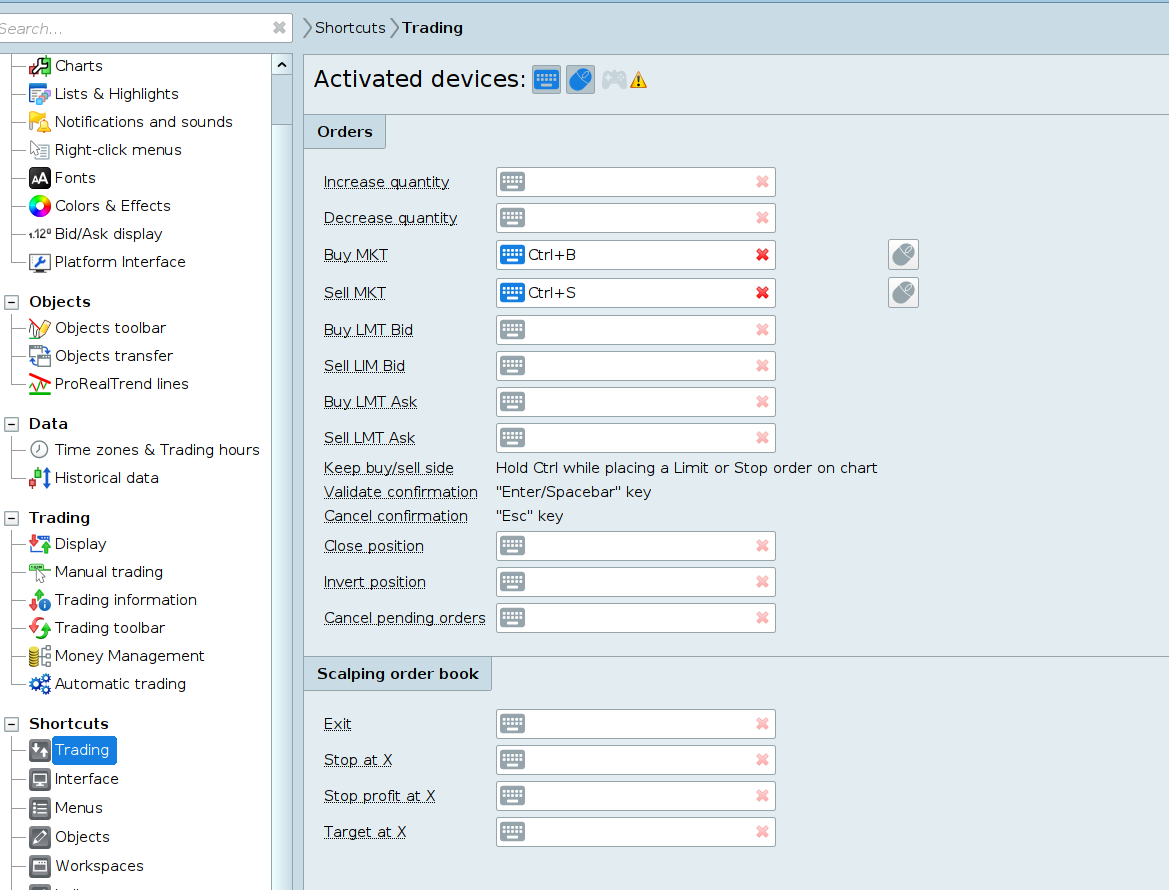This screenshot has width=1169, height=890.
Task: Open Money Management settings
Action: pyautogui.click(x=129, y=656)
